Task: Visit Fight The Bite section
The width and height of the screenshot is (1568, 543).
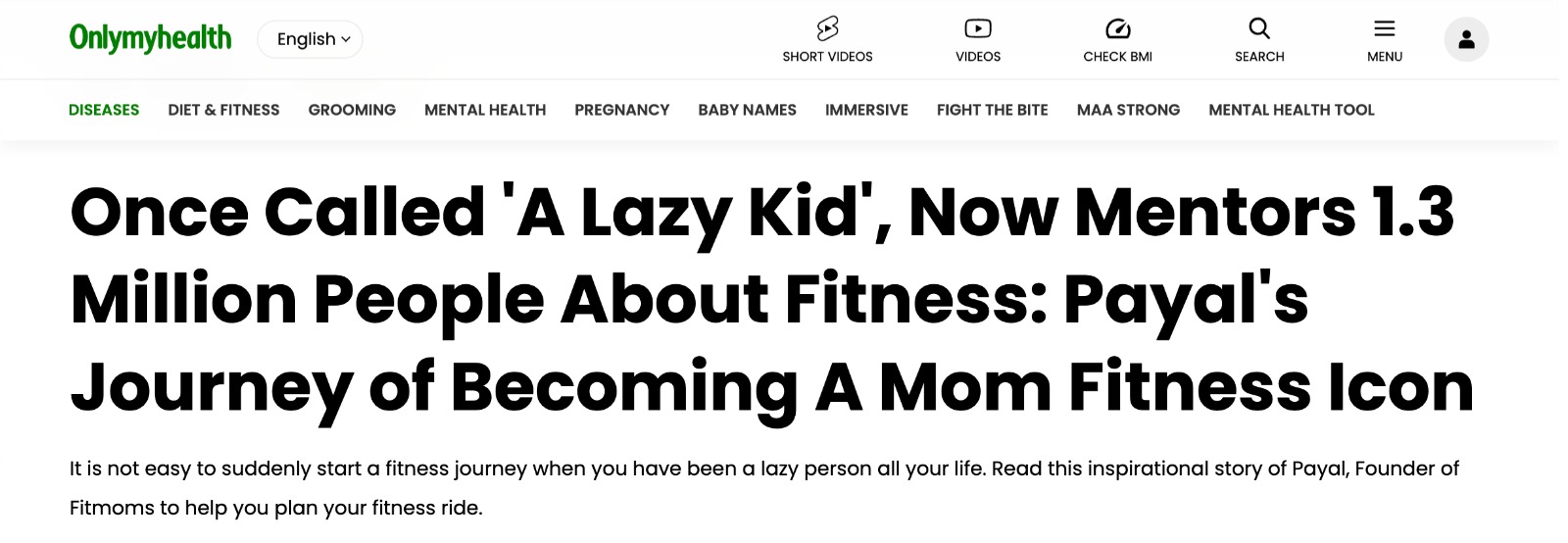Action: coord(992,110)
